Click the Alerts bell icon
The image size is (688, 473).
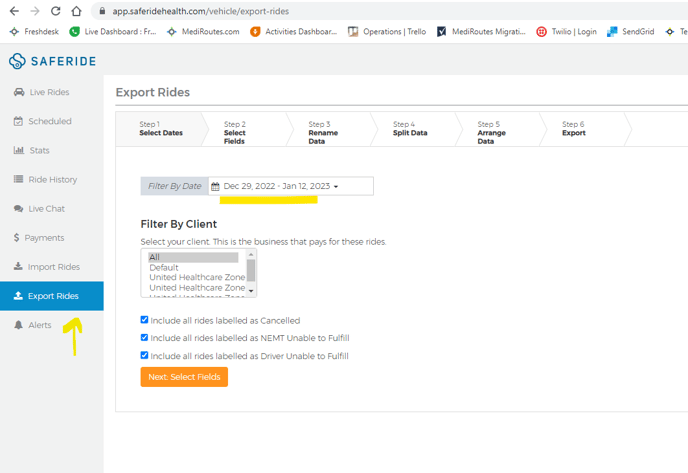pyautogui.click(x=19, y=325)
